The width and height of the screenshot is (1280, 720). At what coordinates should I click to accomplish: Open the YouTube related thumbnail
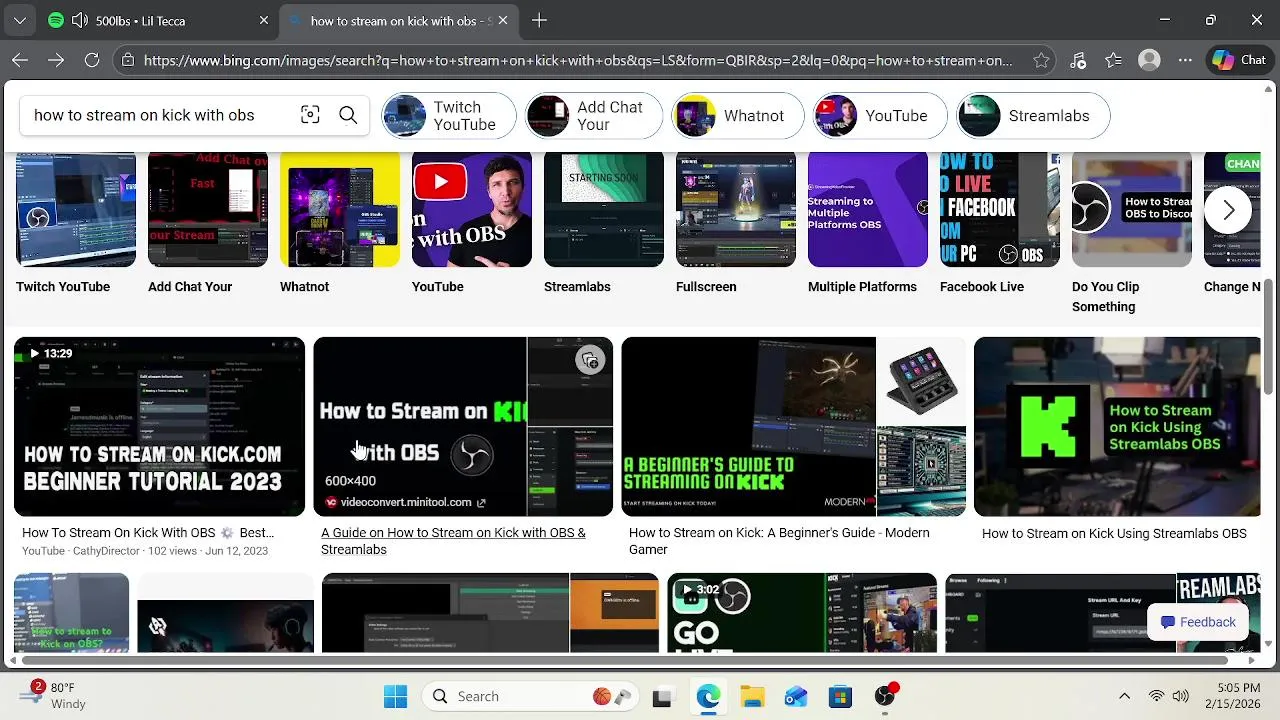click(x=472, y=210)
